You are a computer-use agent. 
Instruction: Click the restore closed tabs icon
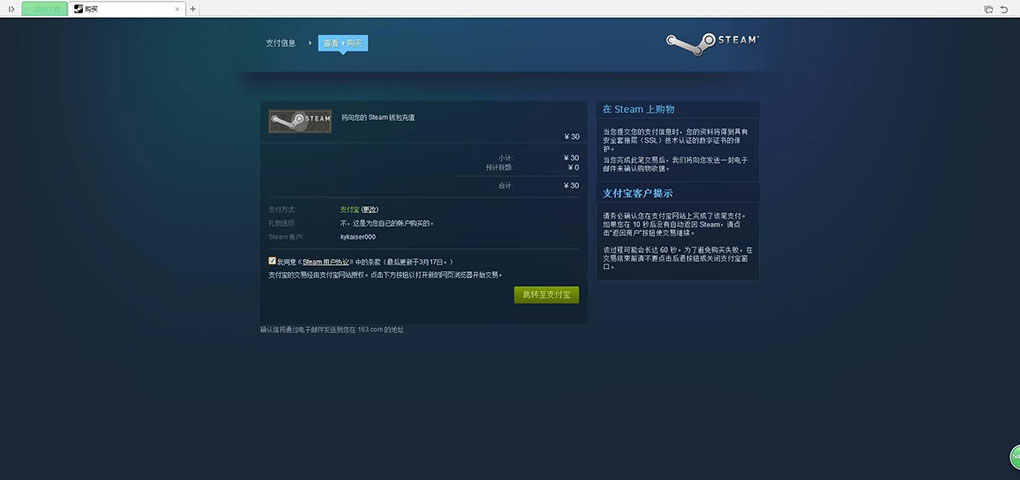tap(988, 9)
